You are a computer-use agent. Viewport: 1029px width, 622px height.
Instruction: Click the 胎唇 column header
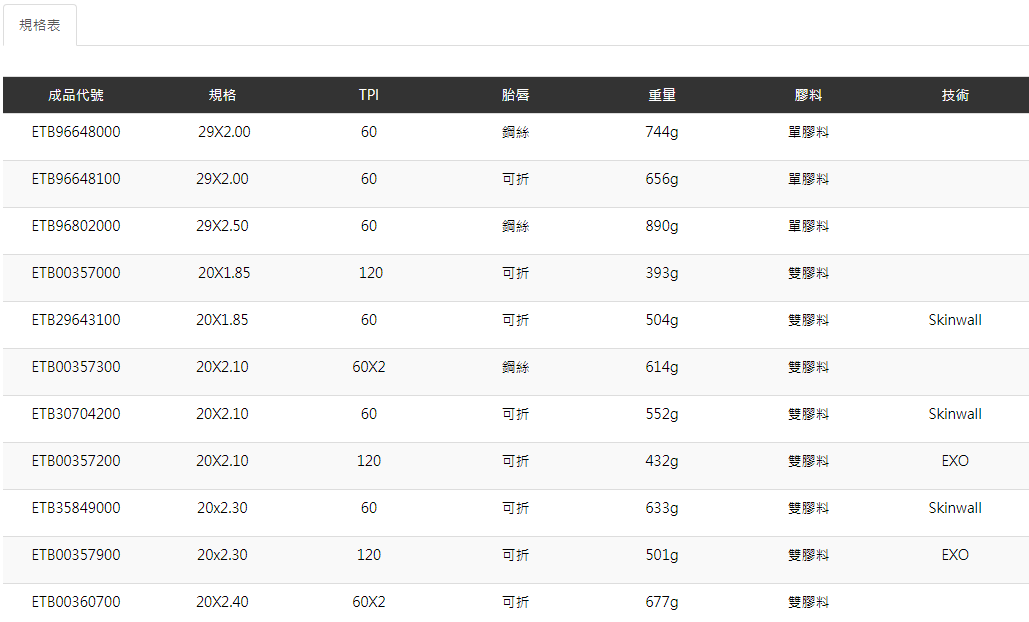[x=515, y=95]
